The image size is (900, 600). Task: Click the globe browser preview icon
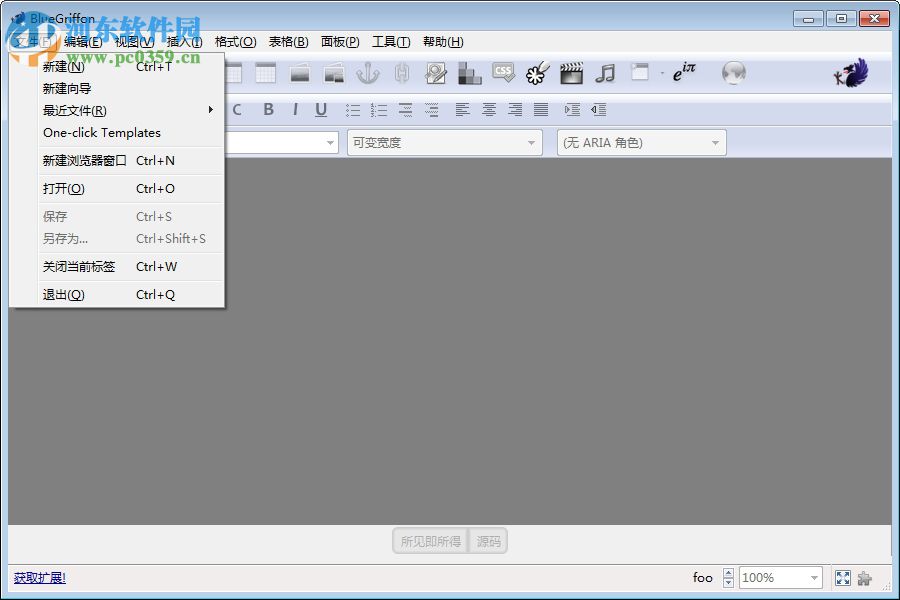click(x=734, y=73)
